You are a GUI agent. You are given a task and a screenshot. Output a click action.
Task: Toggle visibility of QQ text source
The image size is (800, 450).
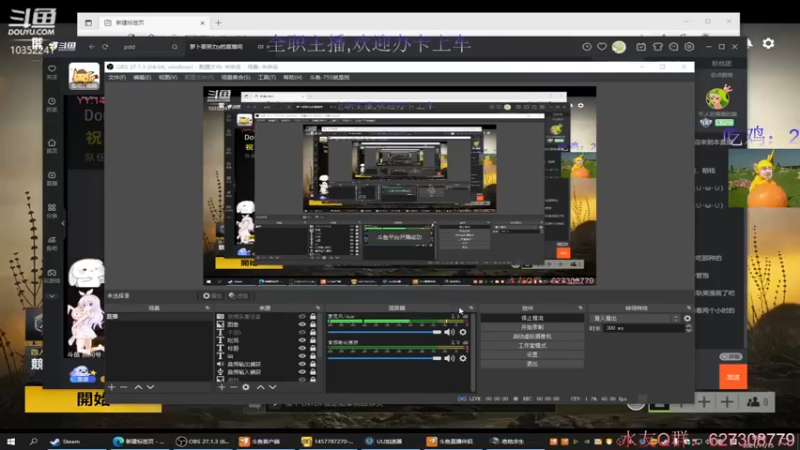[x=302, y=356]
